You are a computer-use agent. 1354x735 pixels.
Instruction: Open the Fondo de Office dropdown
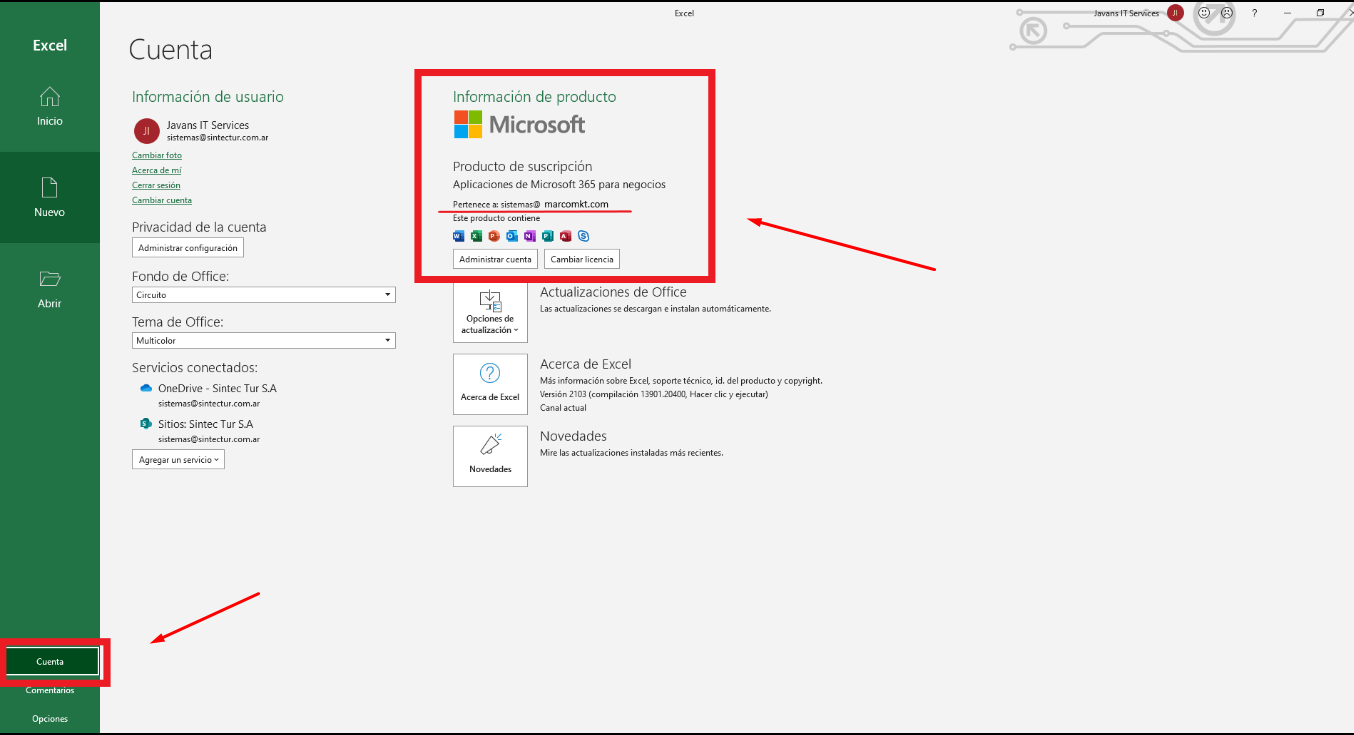coord(264,295)
